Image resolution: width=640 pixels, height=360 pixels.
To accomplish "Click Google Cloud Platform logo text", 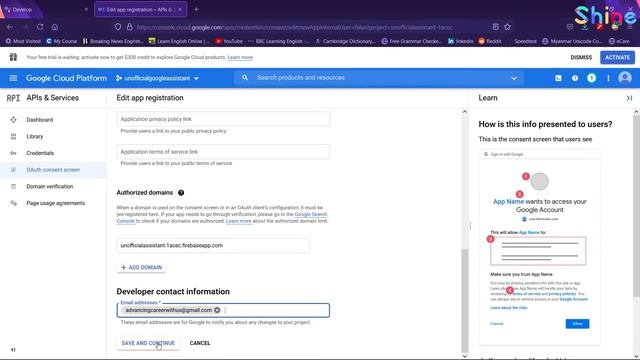I will (x=66, y=78).
